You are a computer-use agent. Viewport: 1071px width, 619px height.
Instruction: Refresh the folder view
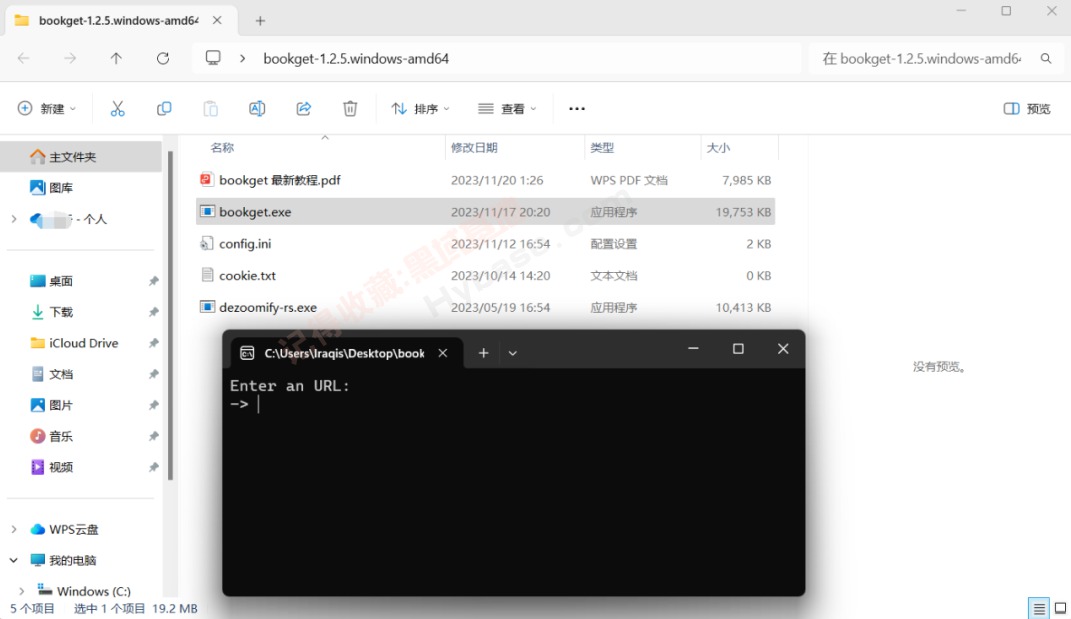pos(163,59)
